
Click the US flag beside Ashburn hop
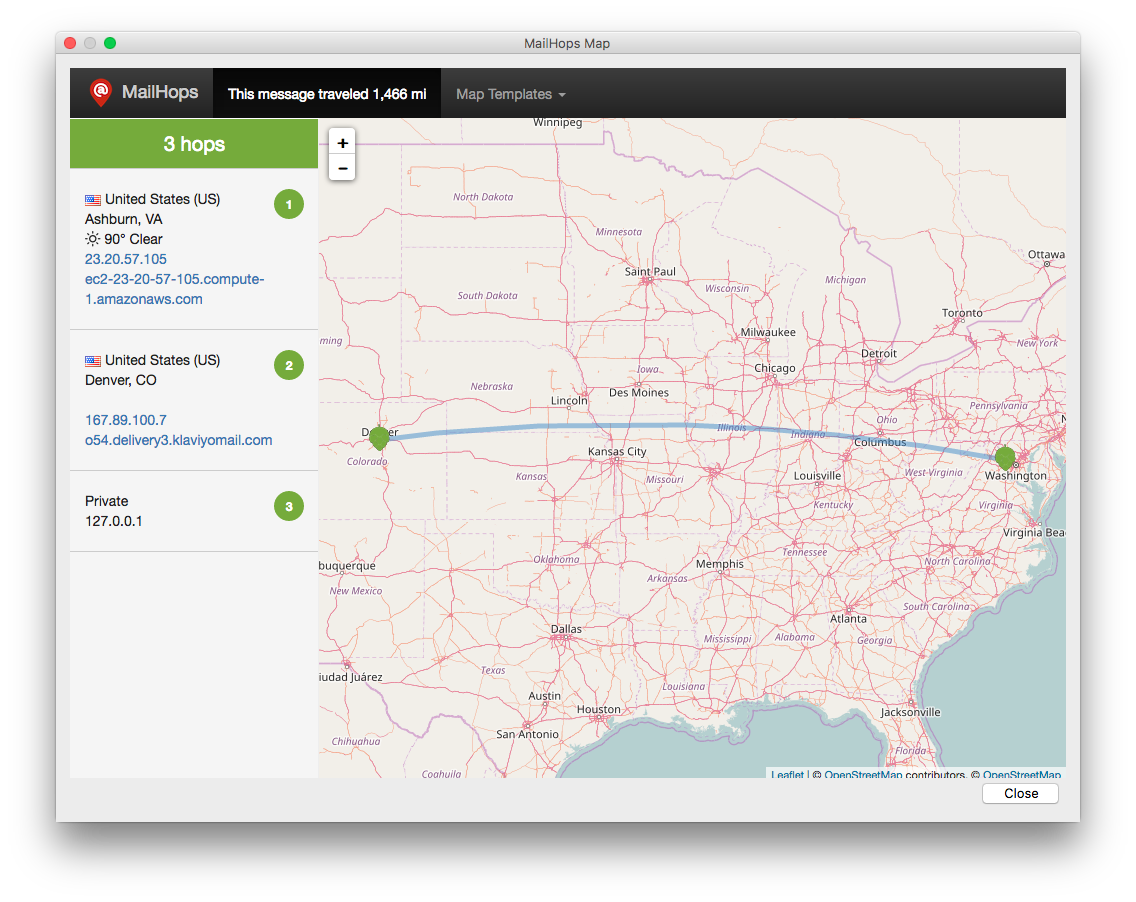click(93, 200)
